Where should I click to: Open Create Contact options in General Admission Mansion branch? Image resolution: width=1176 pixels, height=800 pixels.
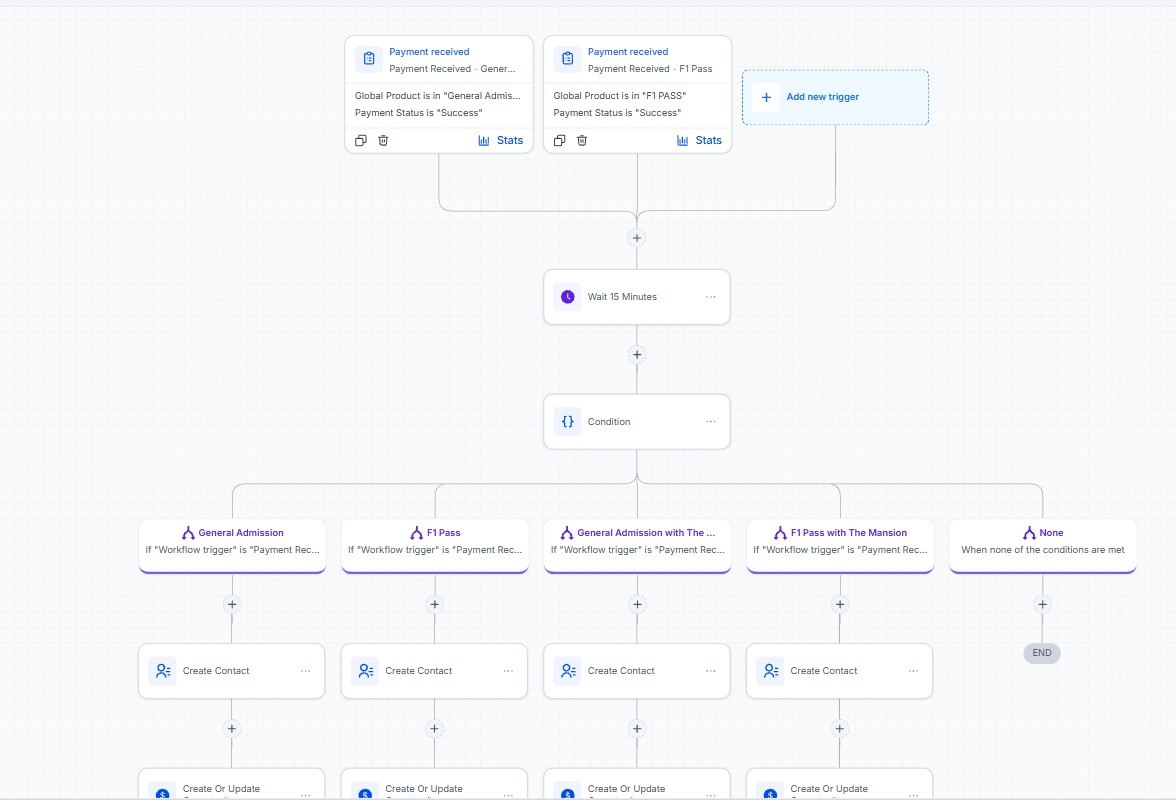710,671
